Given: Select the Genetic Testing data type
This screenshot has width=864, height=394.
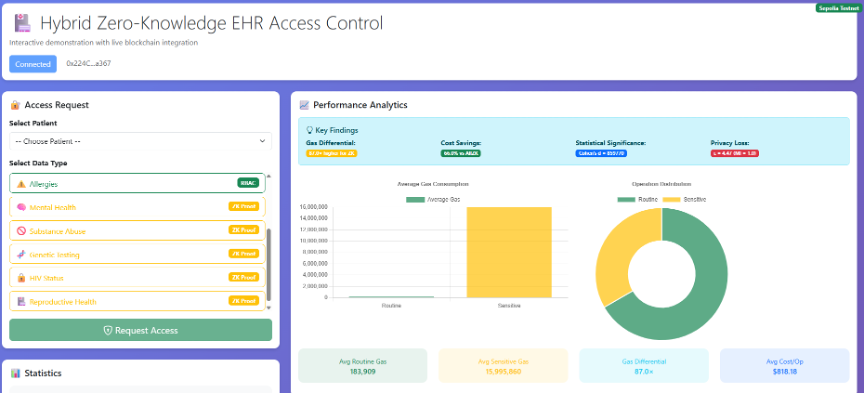Looking at the screenshot, I should click(137, 255).
